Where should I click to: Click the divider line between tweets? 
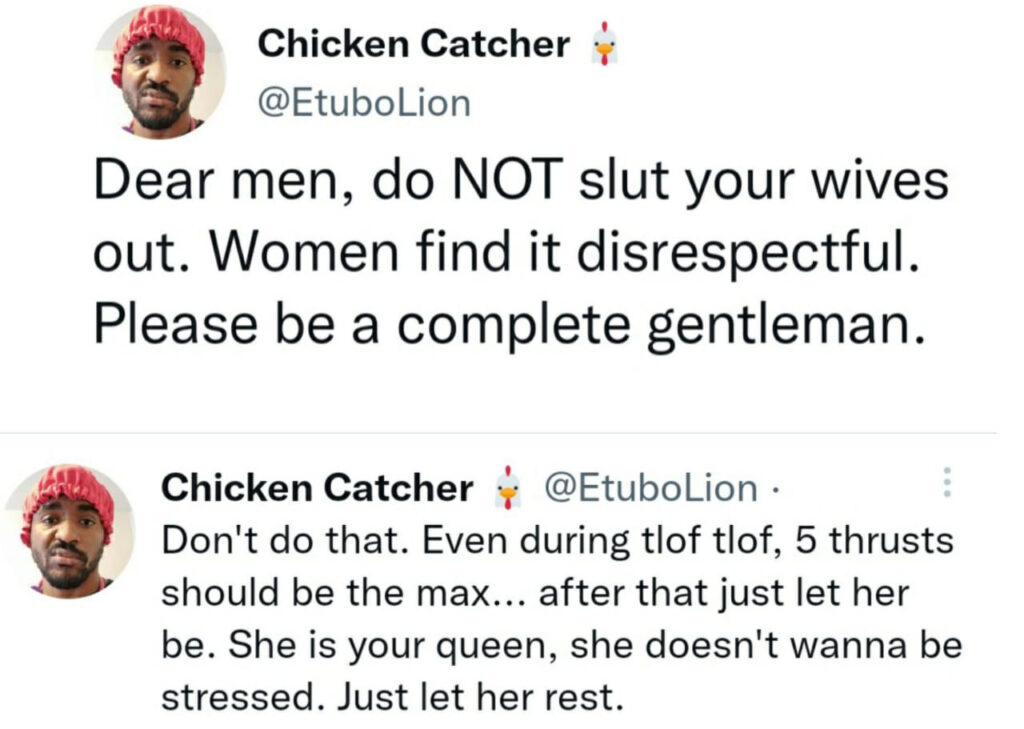point(498,432)
